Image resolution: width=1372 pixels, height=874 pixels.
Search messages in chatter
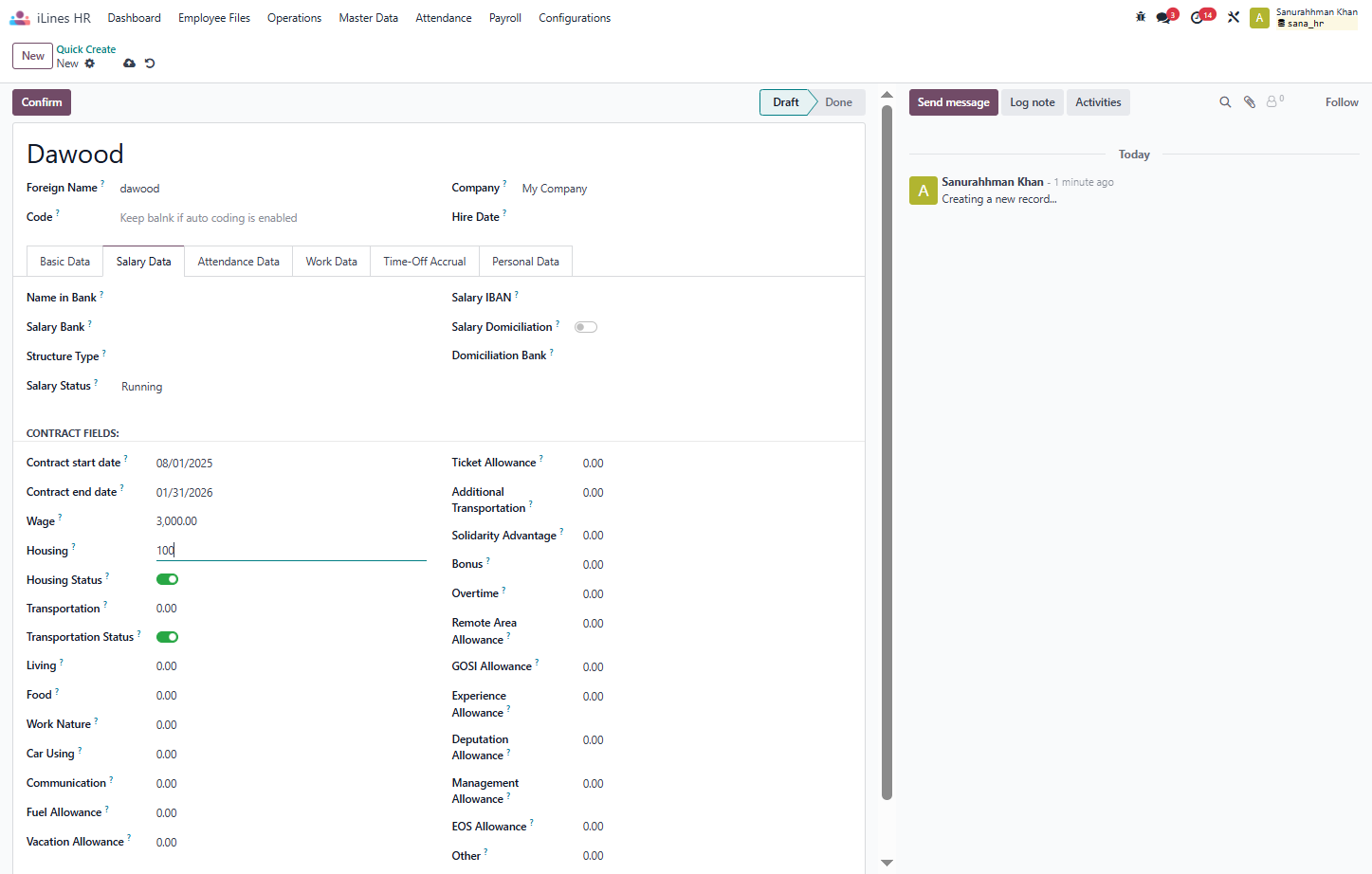[1225, 102]
